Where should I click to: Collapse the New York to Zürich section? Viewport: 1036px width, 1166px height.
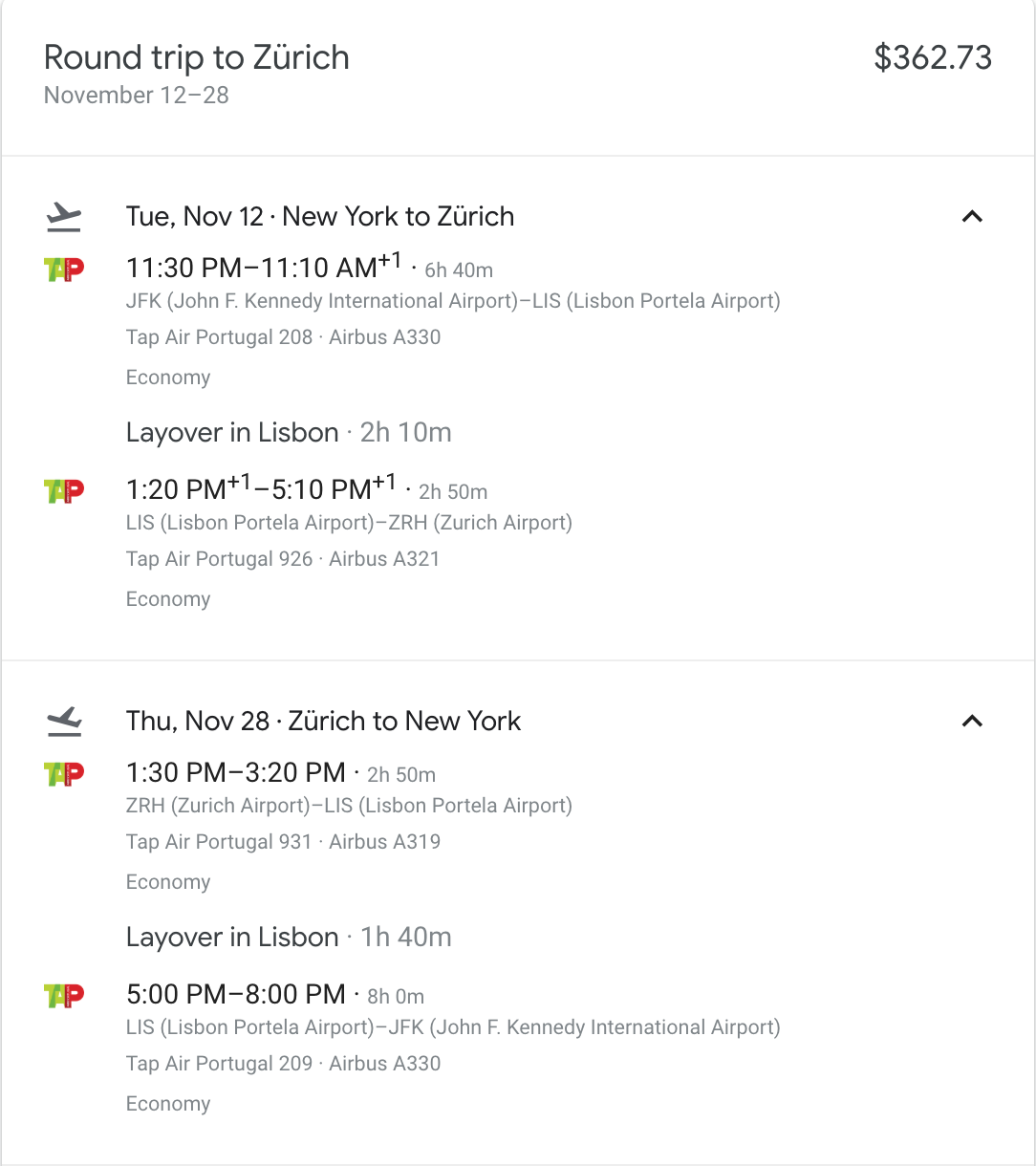click(x=972, y=217)
